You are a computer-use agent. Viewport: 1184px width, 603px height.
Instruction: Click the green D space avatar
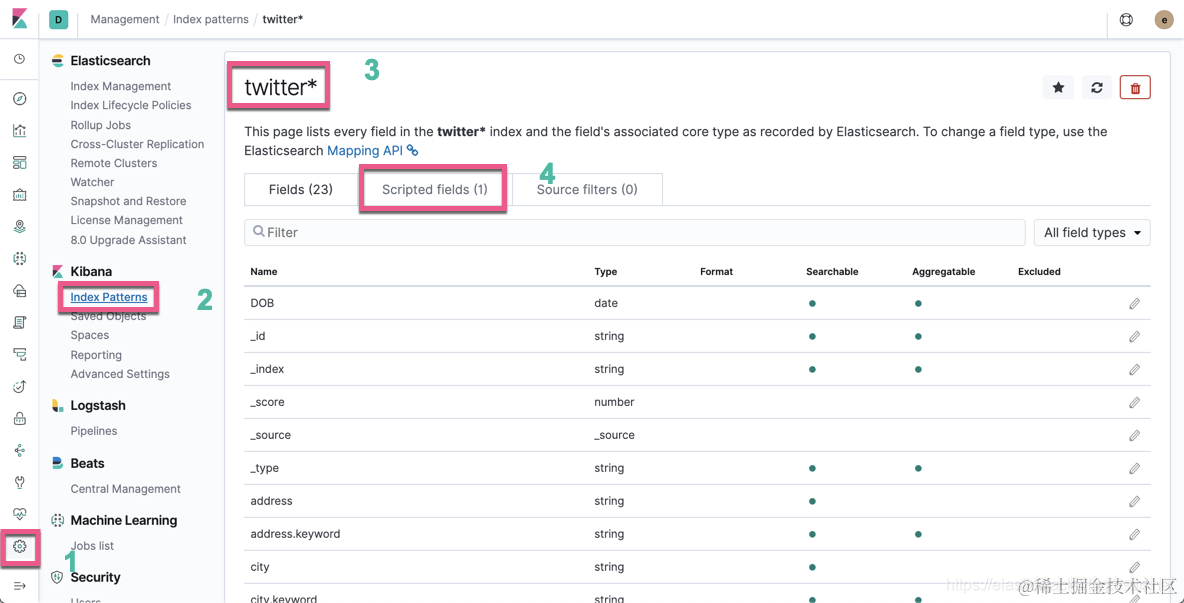58,20
